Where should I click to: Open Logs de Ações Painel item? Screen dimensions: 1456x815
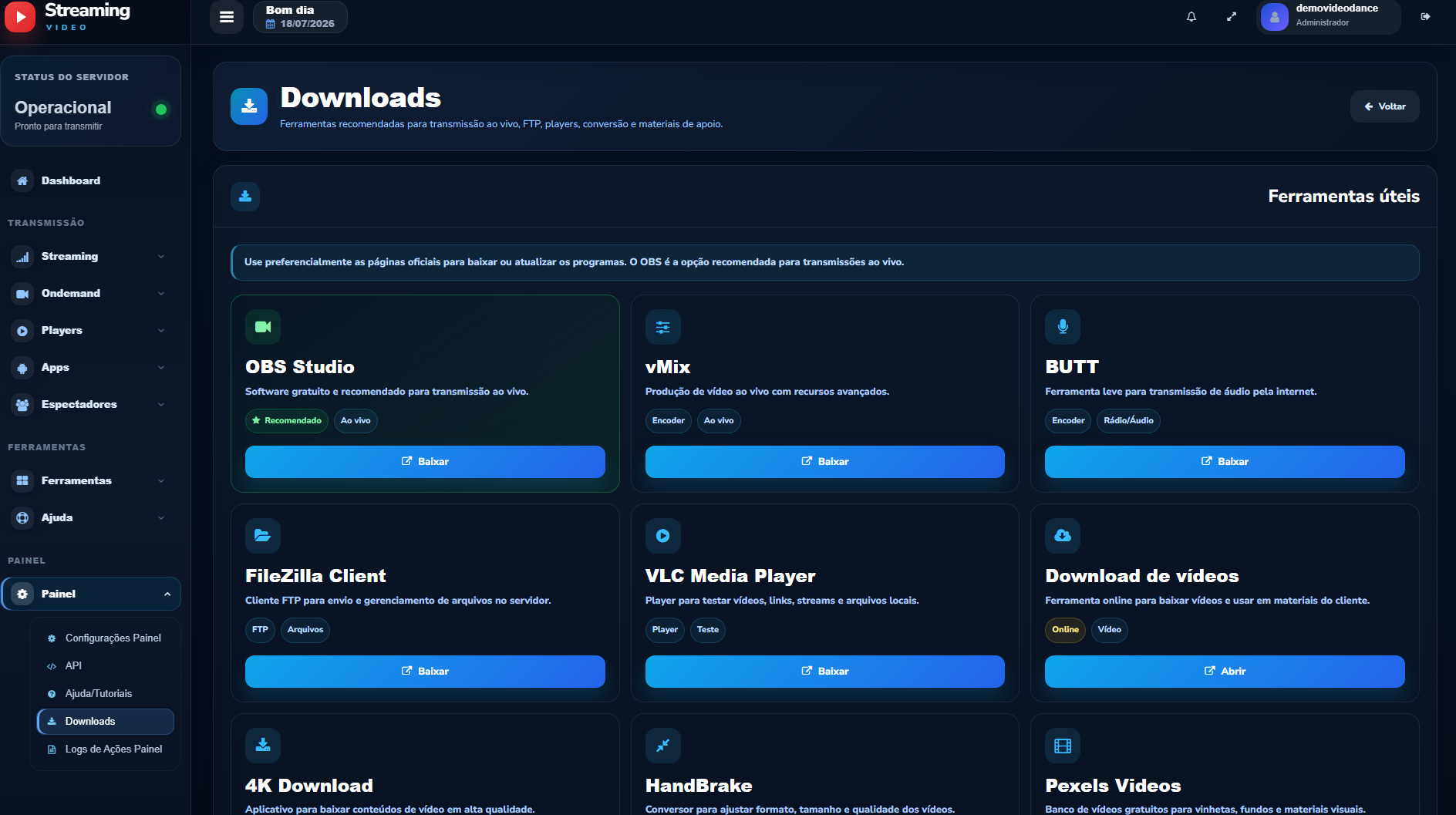point(105,749)
